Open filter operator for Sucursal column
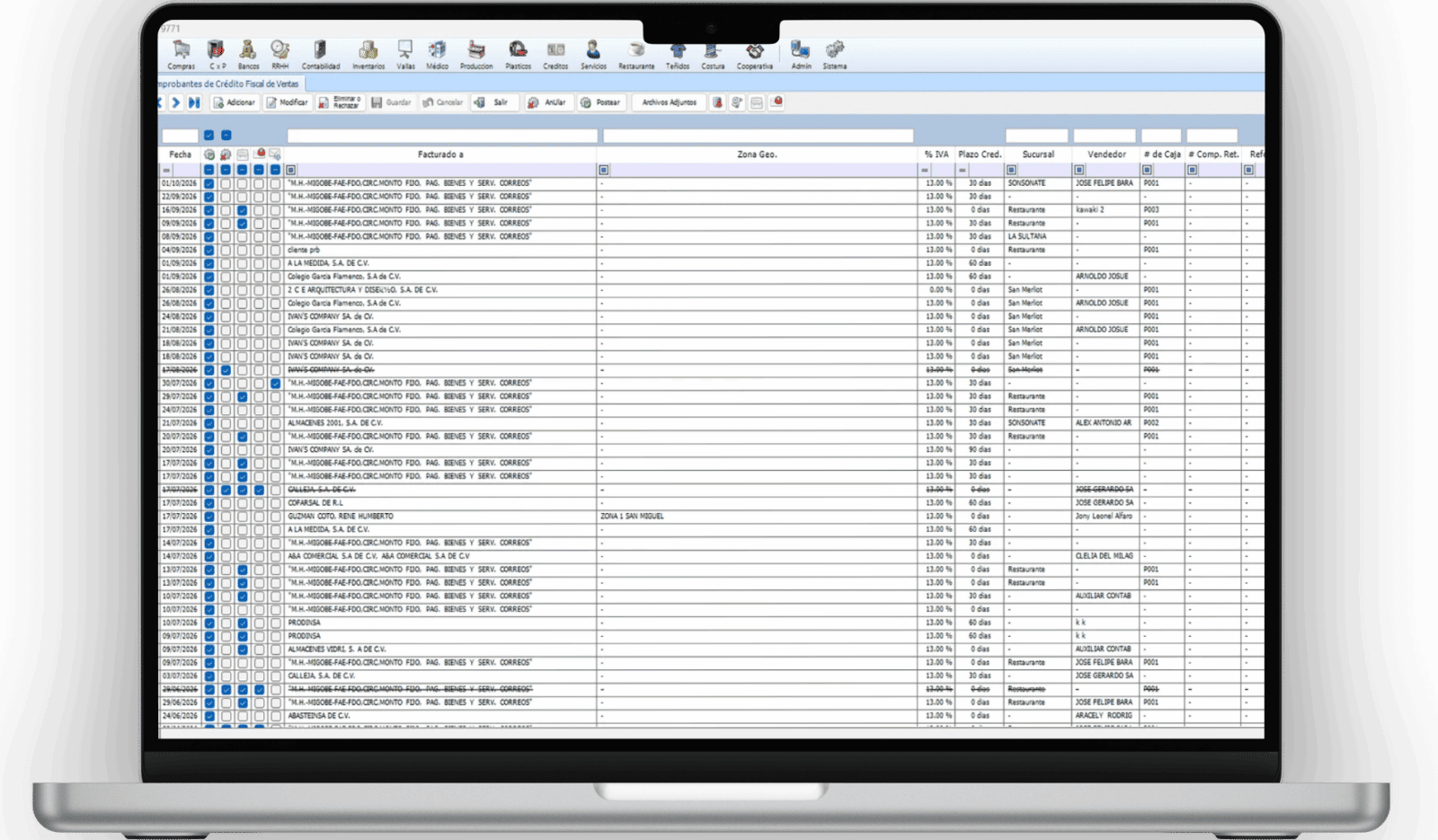 coord(1011,170)
